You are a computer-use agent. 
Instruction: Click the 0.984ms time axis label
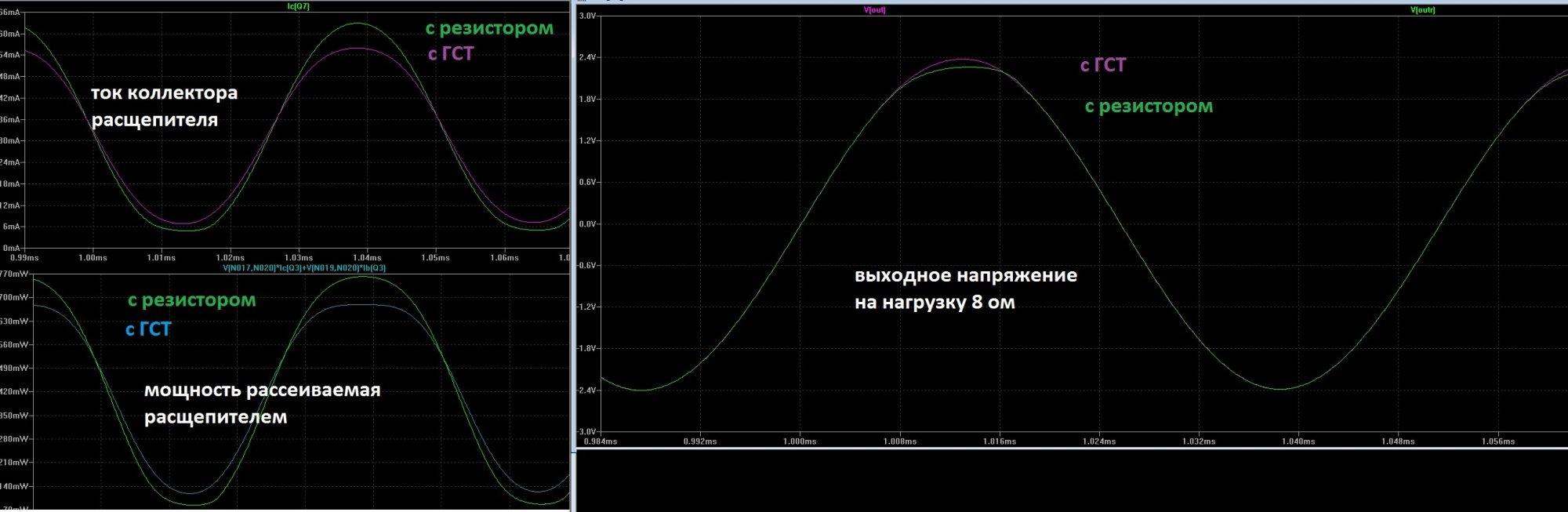(601, 441)
